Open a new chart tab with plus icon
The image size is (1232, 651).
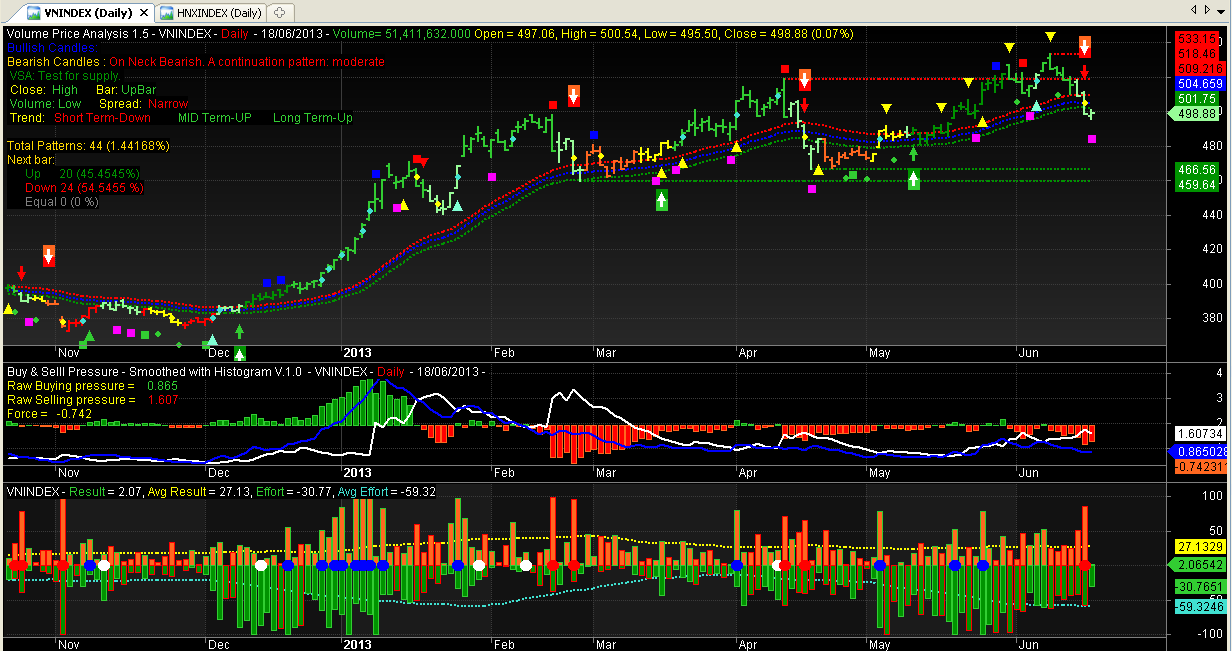279,12
